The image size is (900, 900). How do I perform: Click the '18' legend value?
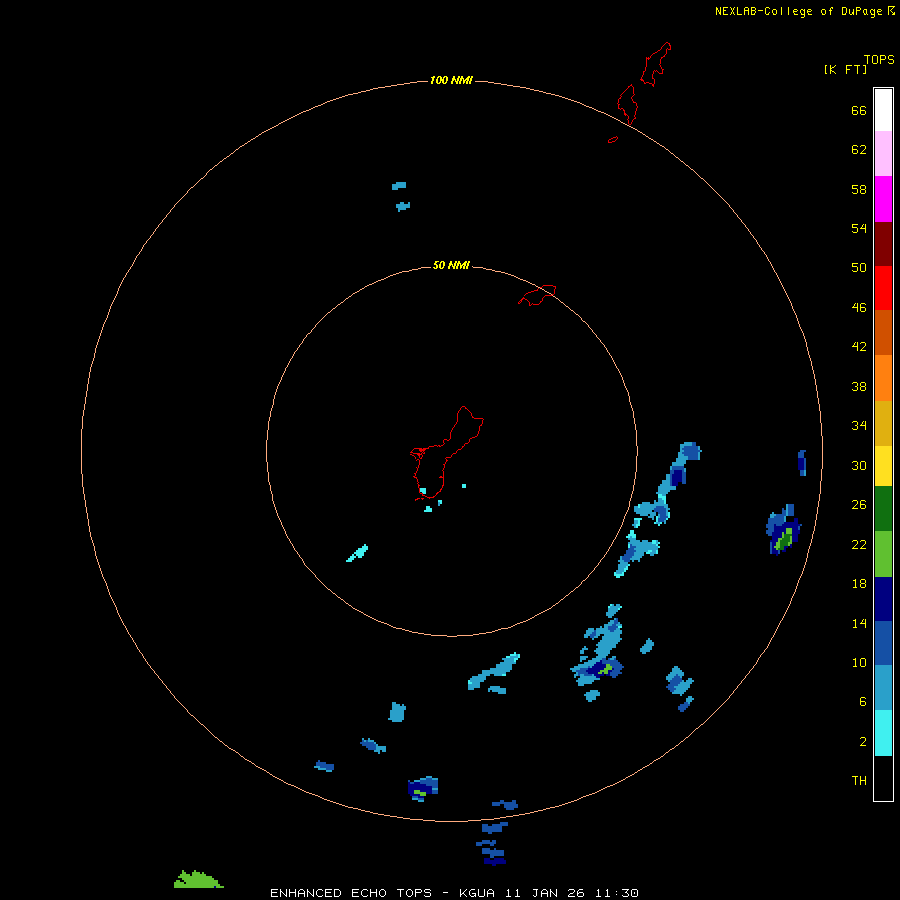tap(859, 584)
